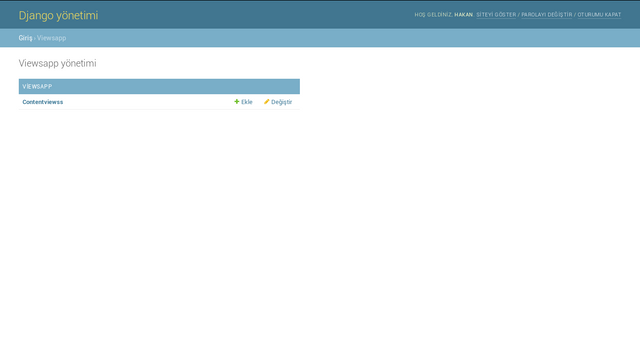This screenshot has height=360, width=640.
Task: Click the Ekle text link
Action: 247,102
